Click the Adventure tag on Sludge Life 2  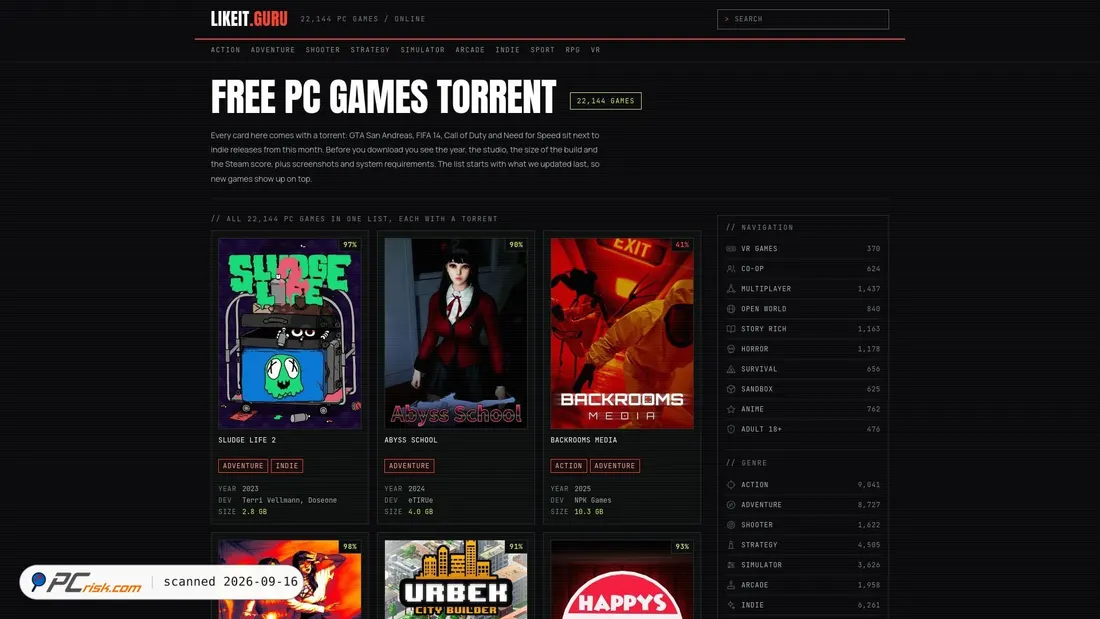tap(243, 466)
